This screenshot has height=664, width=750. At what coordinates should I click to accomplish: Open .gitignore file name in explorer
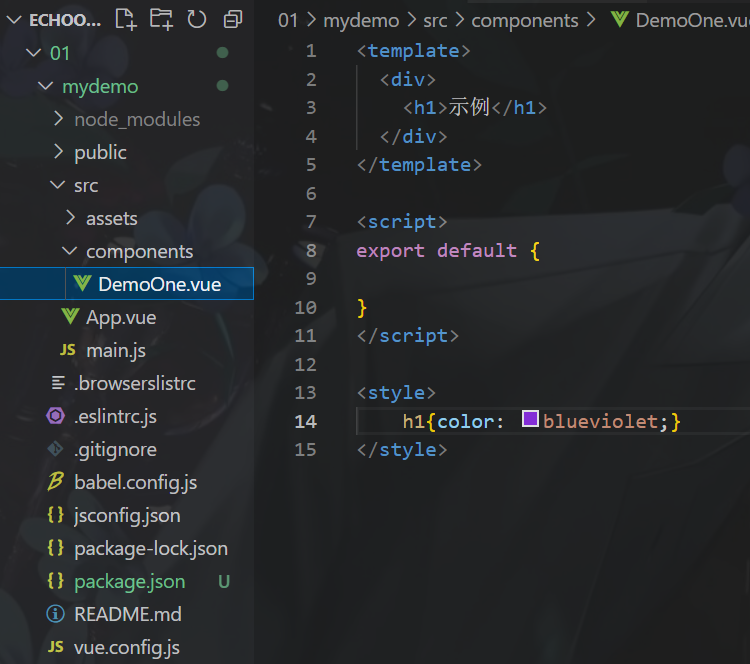115,450
